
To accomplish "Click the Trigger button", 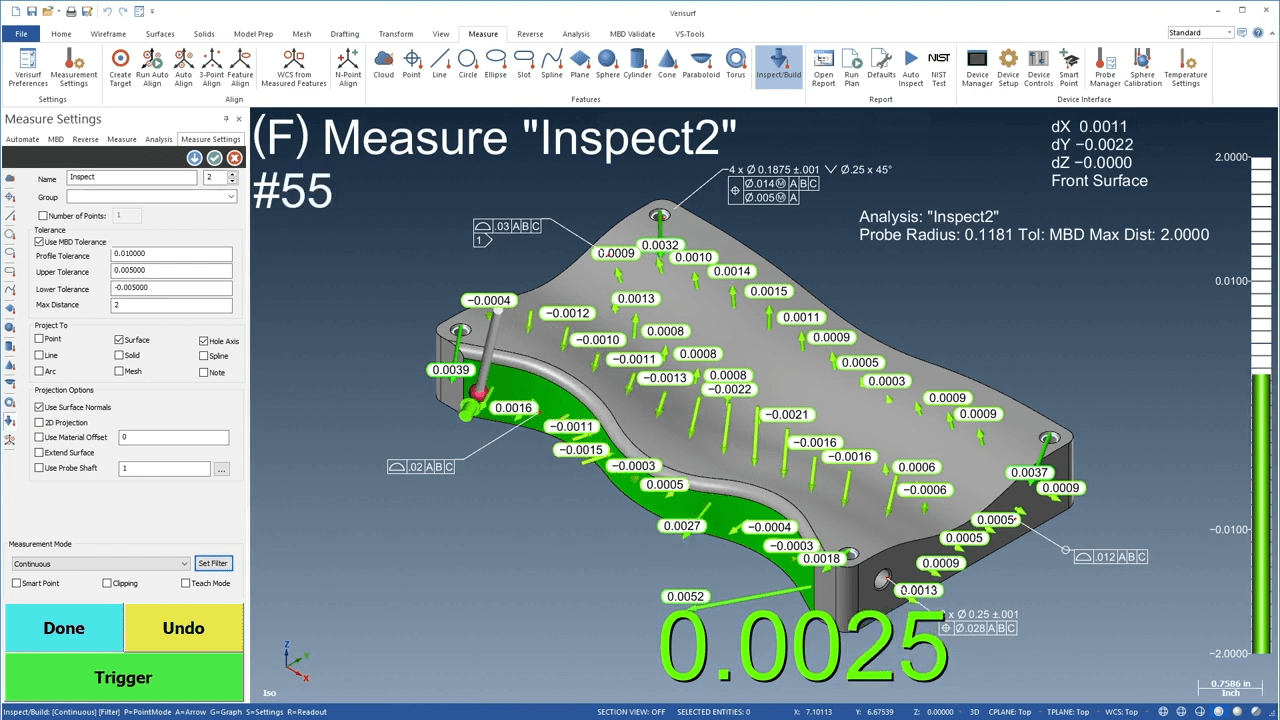I will (124, 677).
